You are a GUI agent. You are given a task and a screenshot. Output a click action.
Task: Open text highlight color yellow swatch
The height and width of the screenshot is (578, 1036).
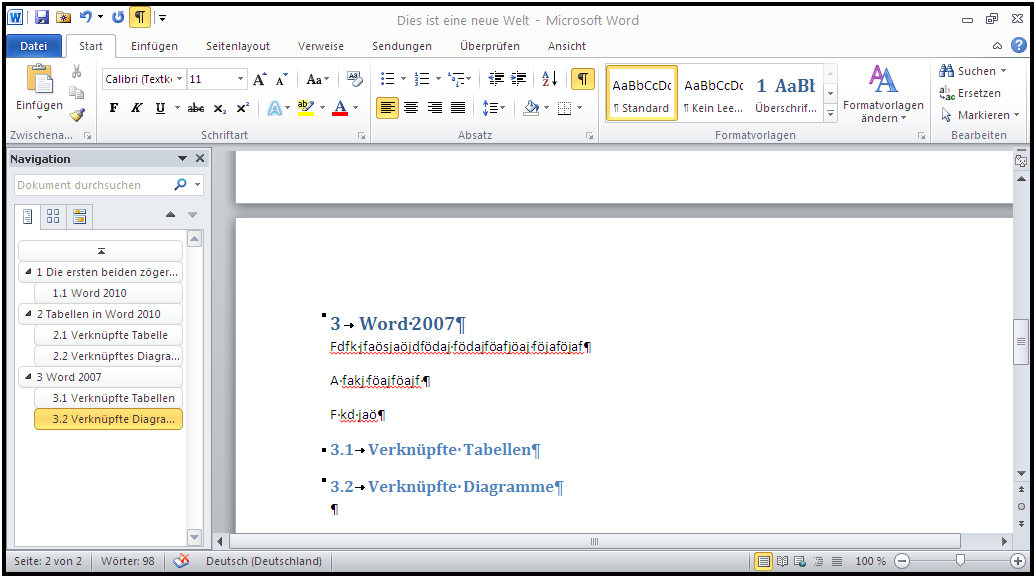(305, 108)
